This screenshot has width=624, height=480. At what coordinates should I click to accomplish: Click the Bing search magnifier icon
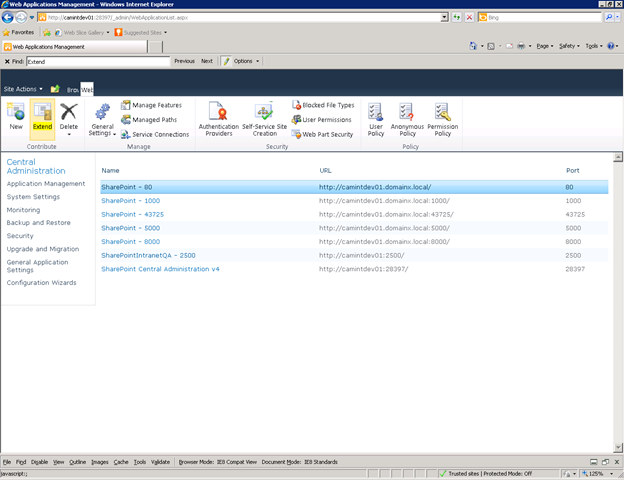[x=608, y=17]
